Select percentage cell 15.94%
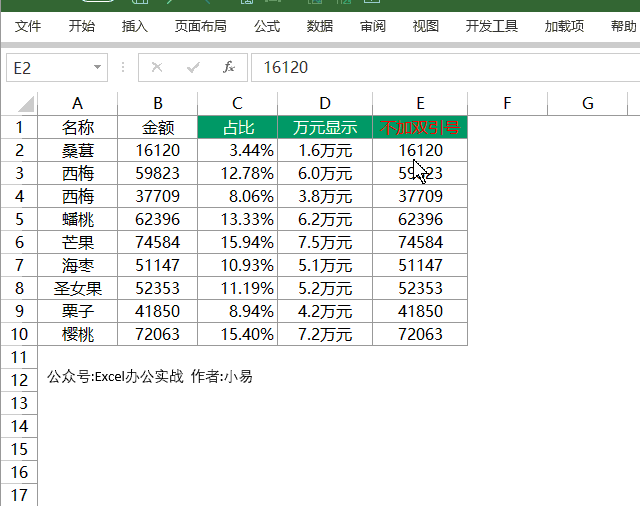Image resolution: width=640 pixels, height=506 pixels. [238, 242]
